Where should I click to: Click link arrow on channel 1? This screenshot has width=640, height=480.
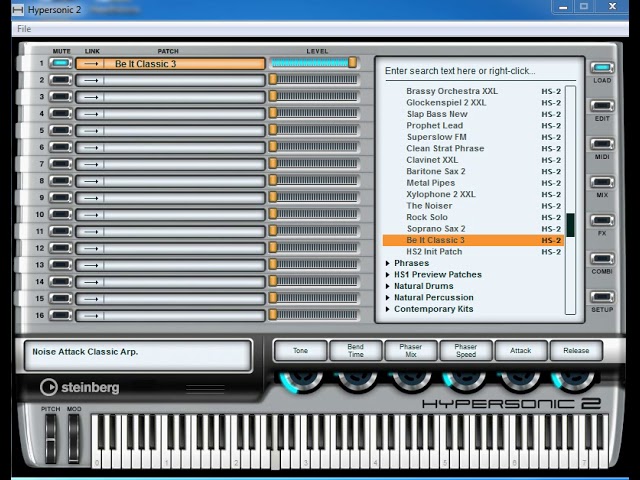pyautogui.click(x=91, y=64)
